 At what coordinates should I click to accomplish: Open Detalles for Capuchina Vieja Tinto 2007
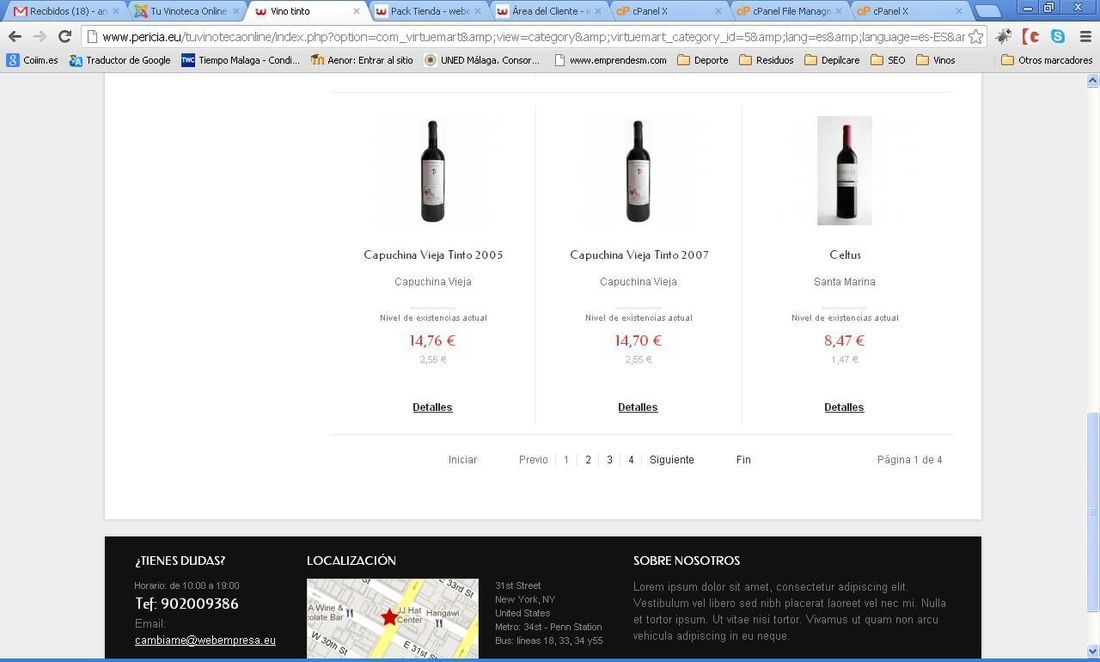tap(638, 407)
